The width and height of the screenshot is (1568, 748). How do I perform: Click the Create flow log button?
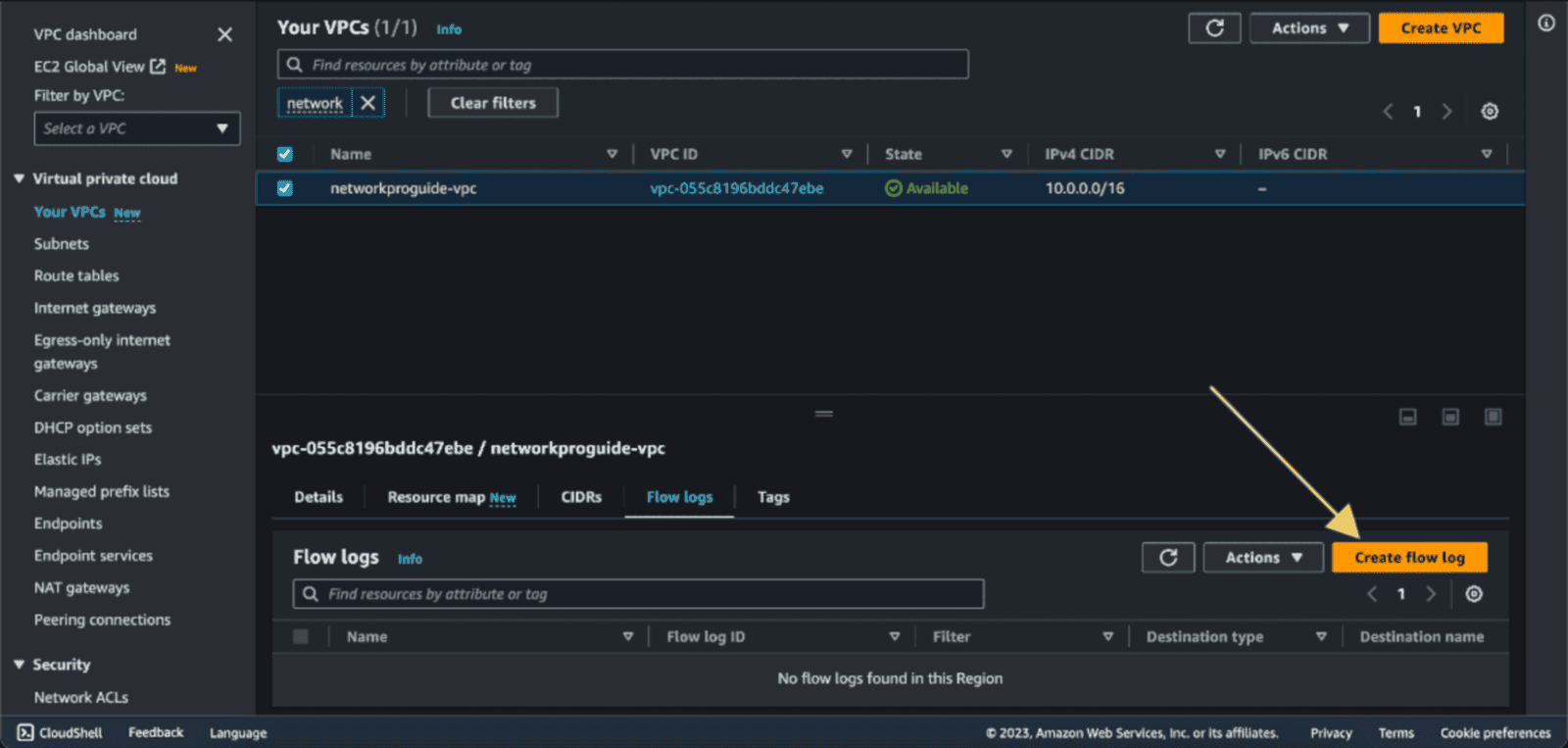[1408, 558]
